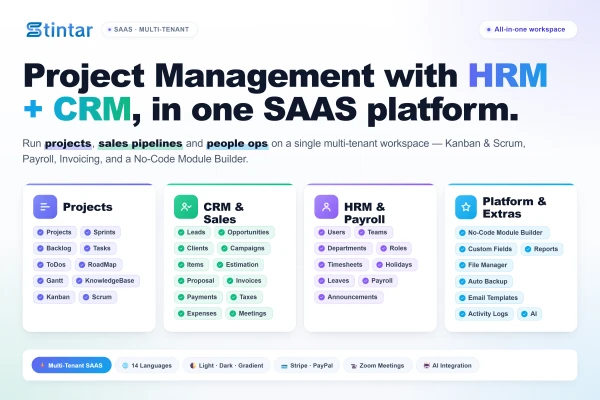Click the Tasks tag
The width and height of the screenshot is (600, 400).
click(98, 248)
